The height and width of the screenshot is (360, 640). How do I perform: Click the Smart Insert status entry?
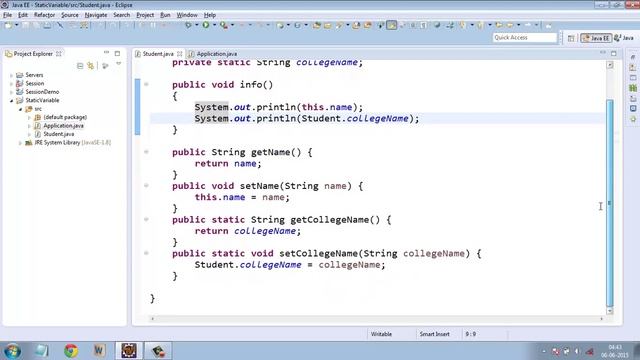434,334
